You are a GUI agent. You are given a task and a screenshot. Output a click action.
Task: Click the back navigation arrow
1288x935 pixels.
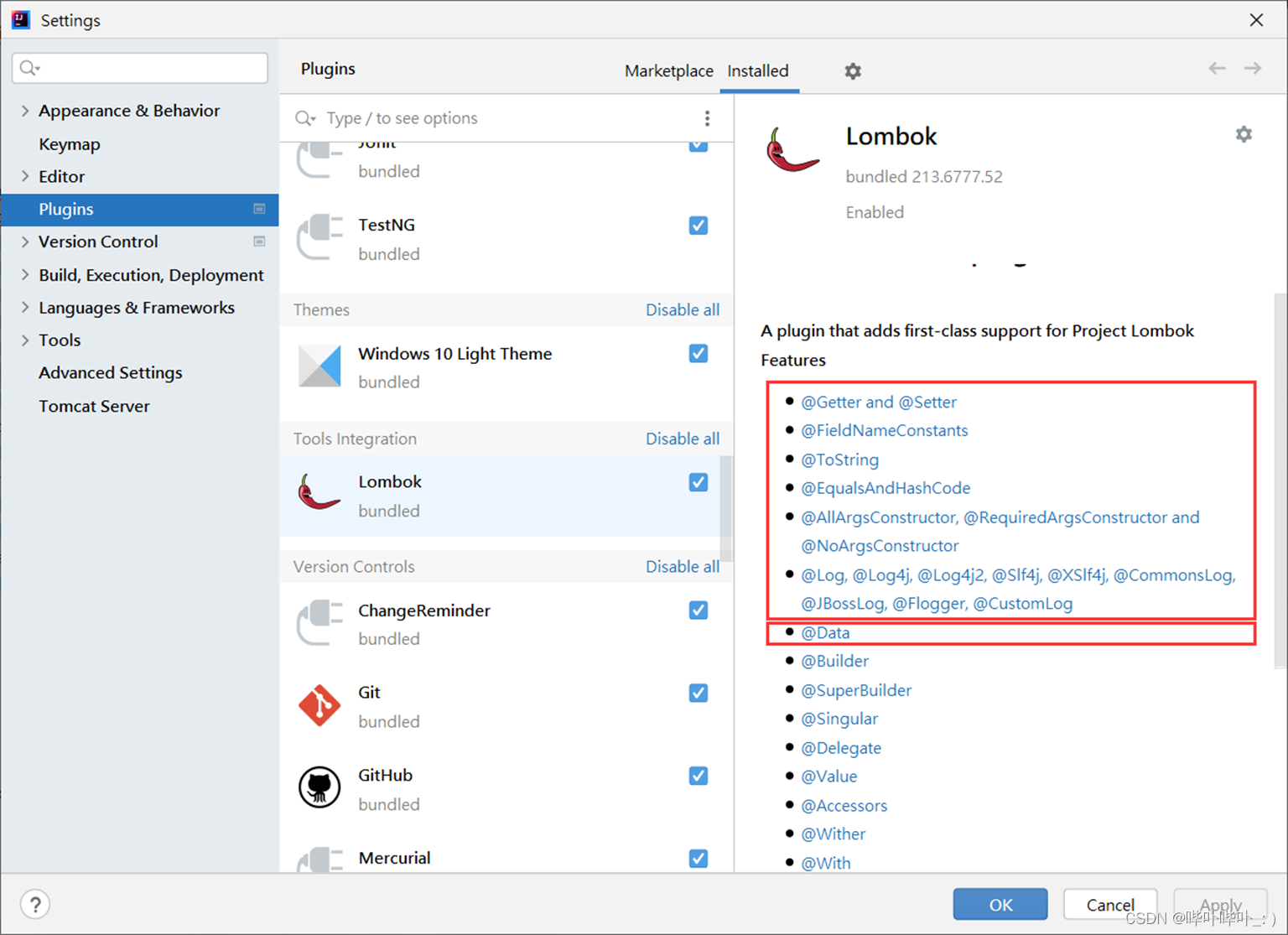pos(1217,69)
